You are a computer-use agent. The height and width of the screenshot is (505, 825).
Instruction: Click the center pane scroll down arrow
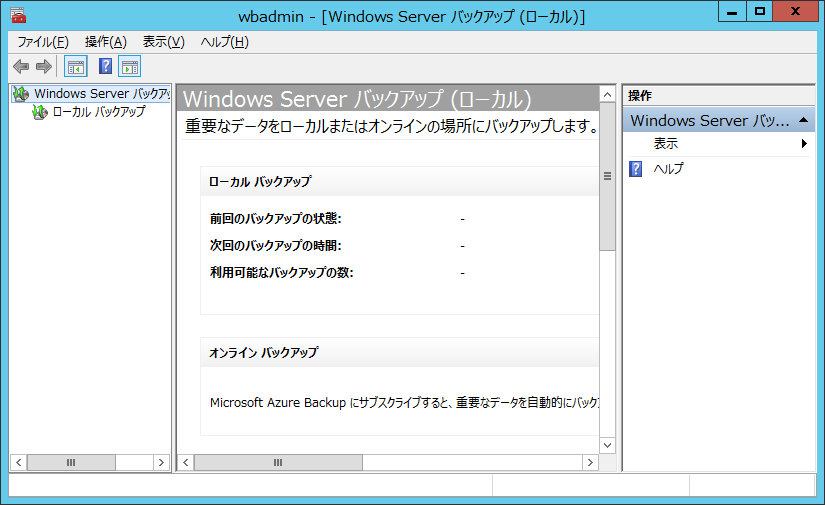(607, 444)
